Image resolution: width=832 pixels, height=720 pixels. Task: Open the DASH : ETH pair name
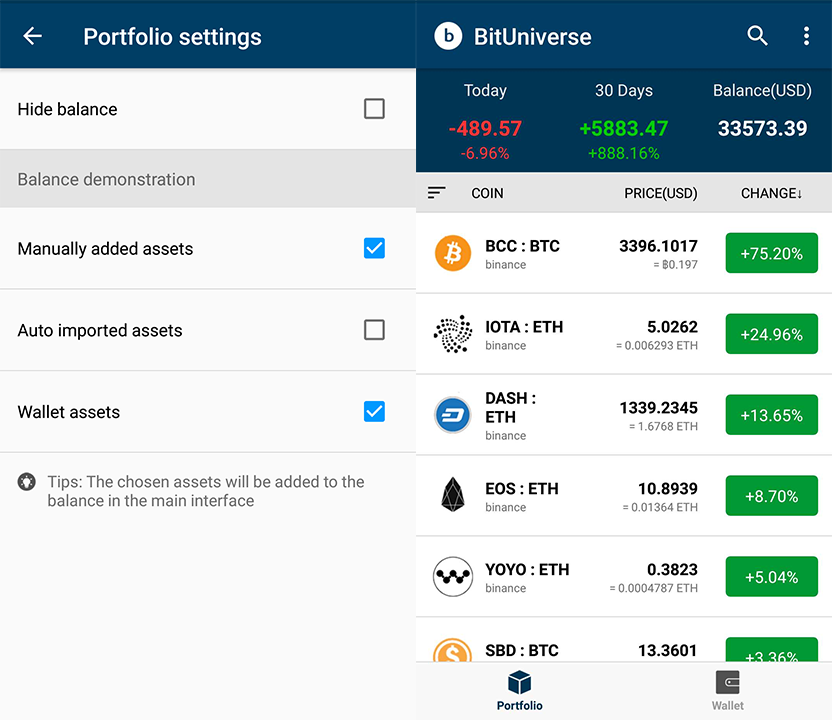[510, 407]
